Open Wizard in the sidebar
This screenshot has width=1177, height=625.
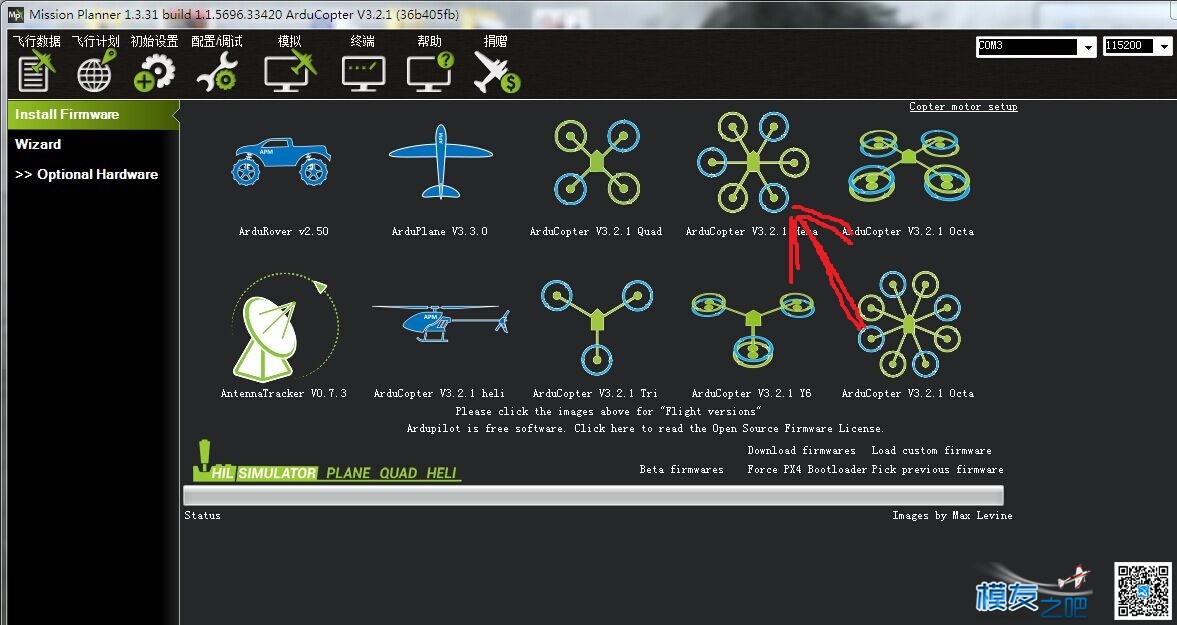coord(38,145)
